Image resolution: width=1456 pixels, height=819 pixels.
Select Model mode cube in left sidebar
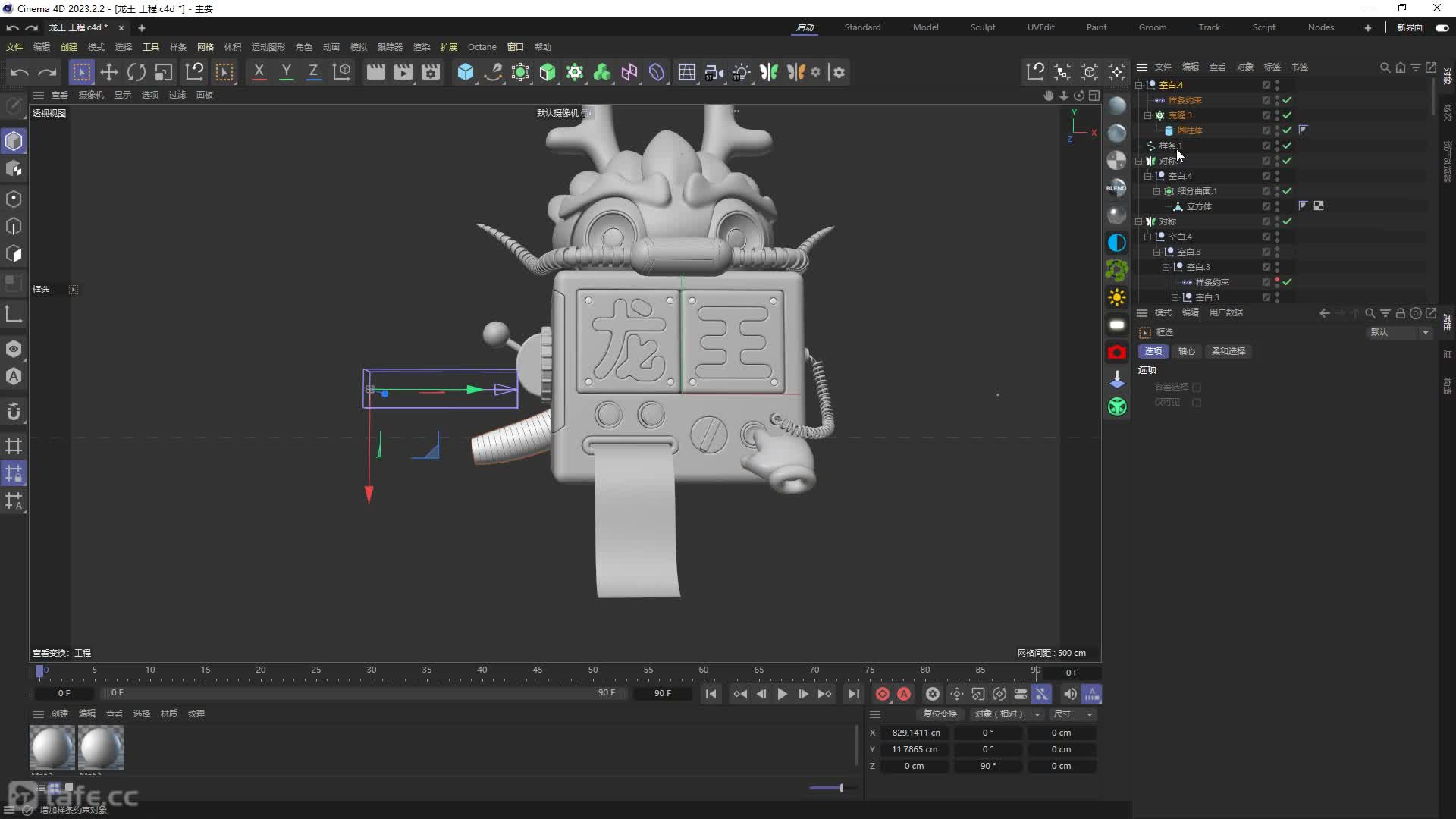14,141
